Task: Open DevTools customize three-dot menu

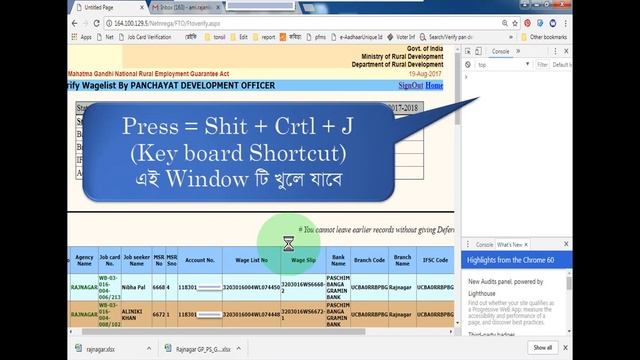Action: click(x=555, y=51)
